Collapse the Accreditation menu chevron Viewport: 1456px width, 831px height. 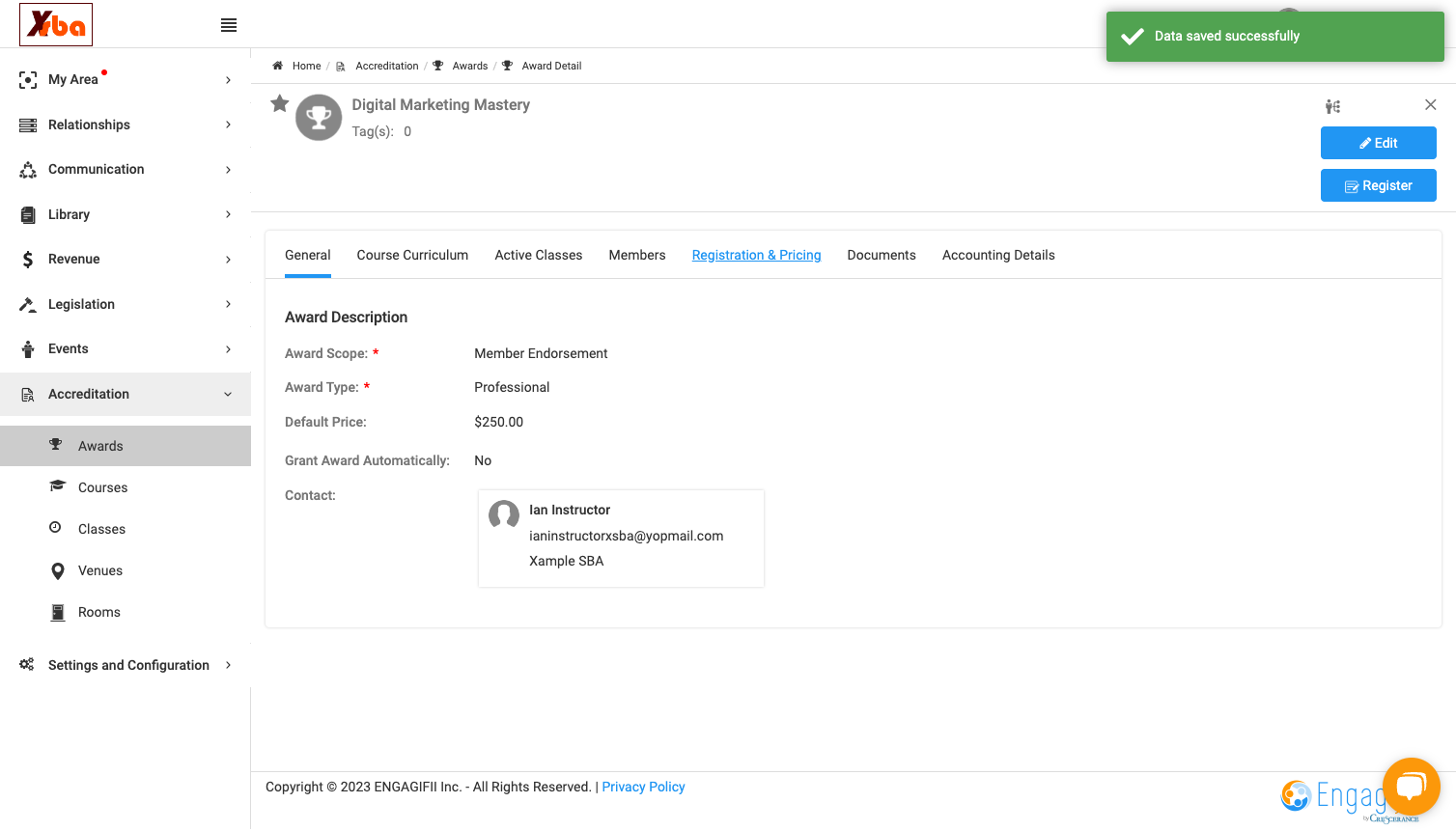tap(228, 394)
